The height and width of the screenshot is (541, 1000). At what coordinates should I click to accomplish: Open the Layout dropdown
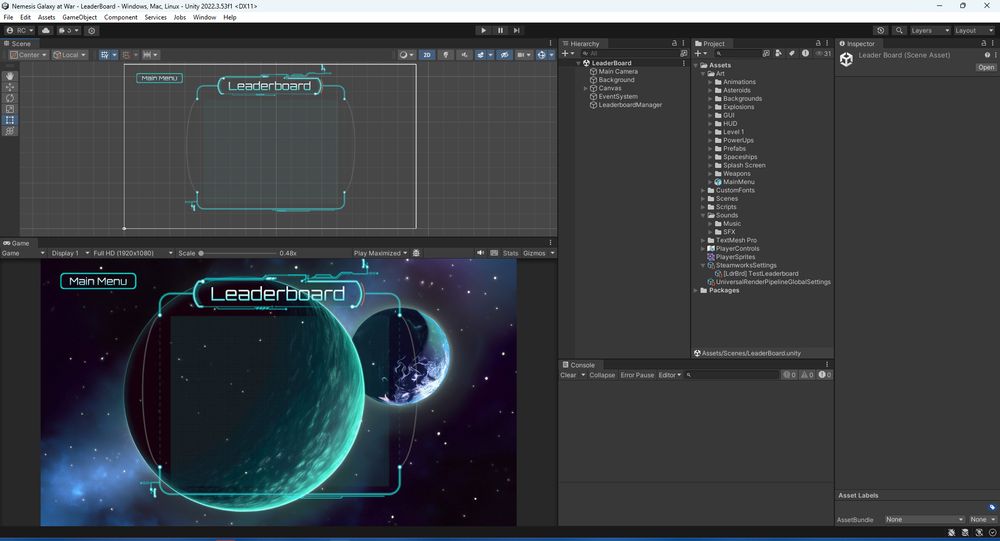click(974, 30)
